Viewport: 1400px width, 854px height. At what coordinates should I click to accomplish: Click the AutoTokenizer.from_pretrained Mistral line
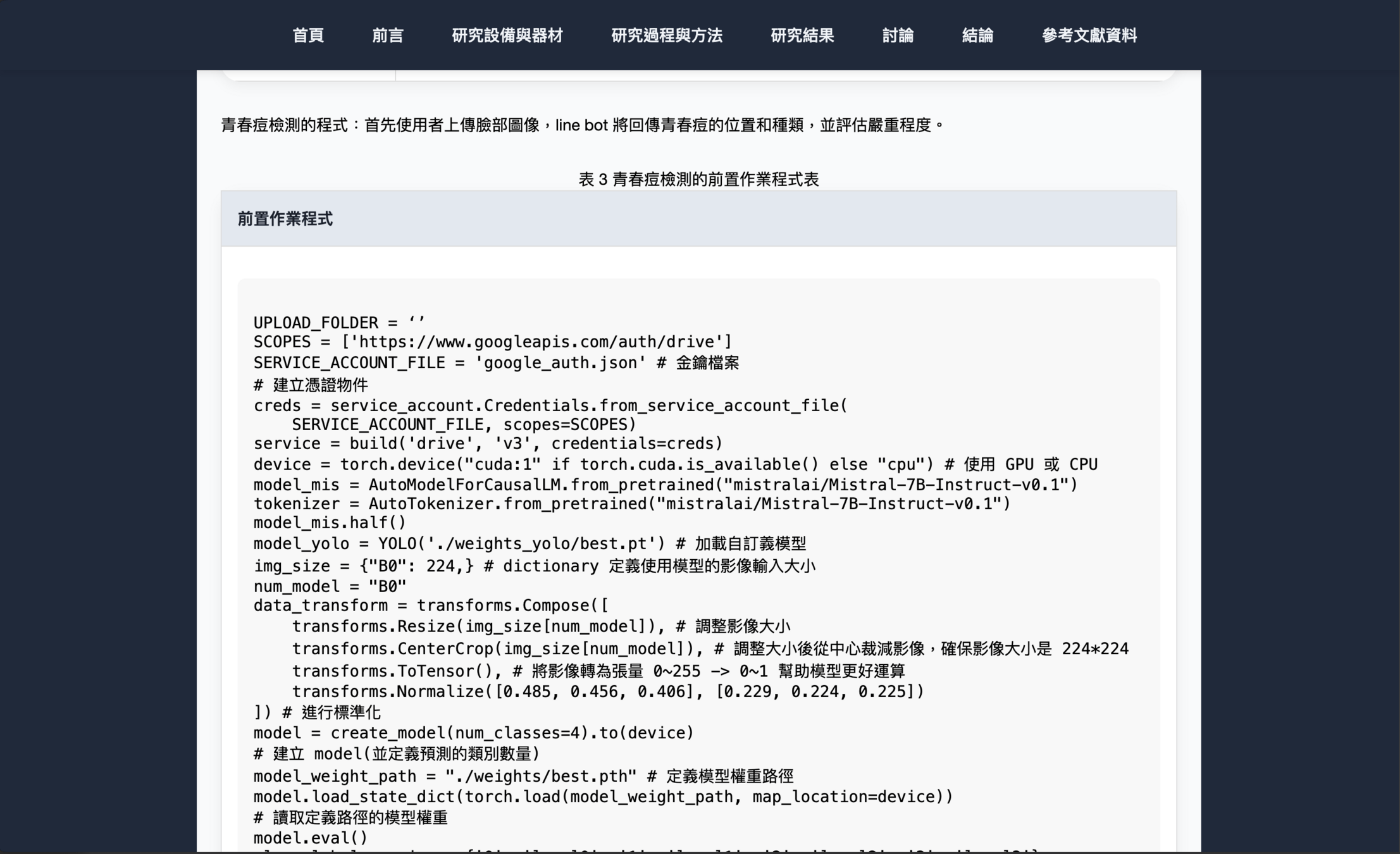coord(631,504)
